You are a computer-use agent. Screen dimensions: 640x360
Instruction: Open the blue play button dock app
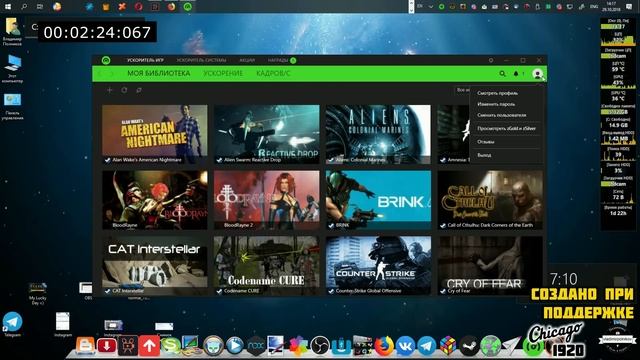click(235, 346)
